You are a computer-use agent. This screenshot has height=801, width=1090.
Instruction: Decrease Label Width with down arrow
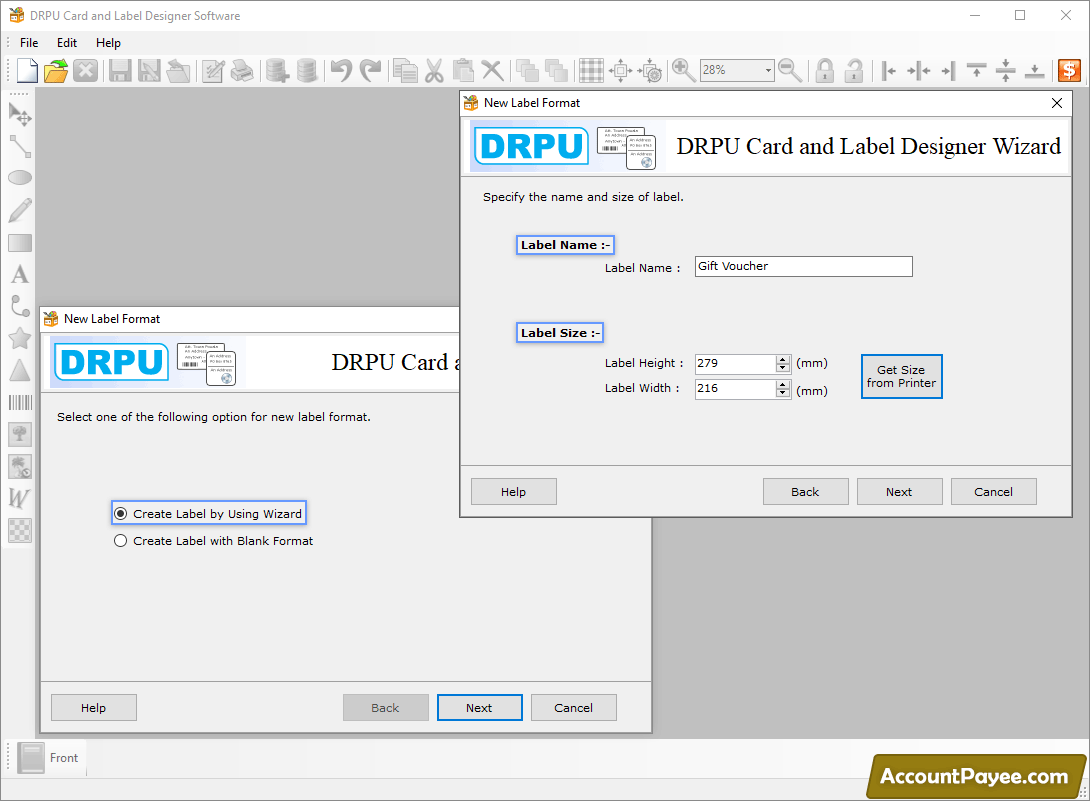783,393
